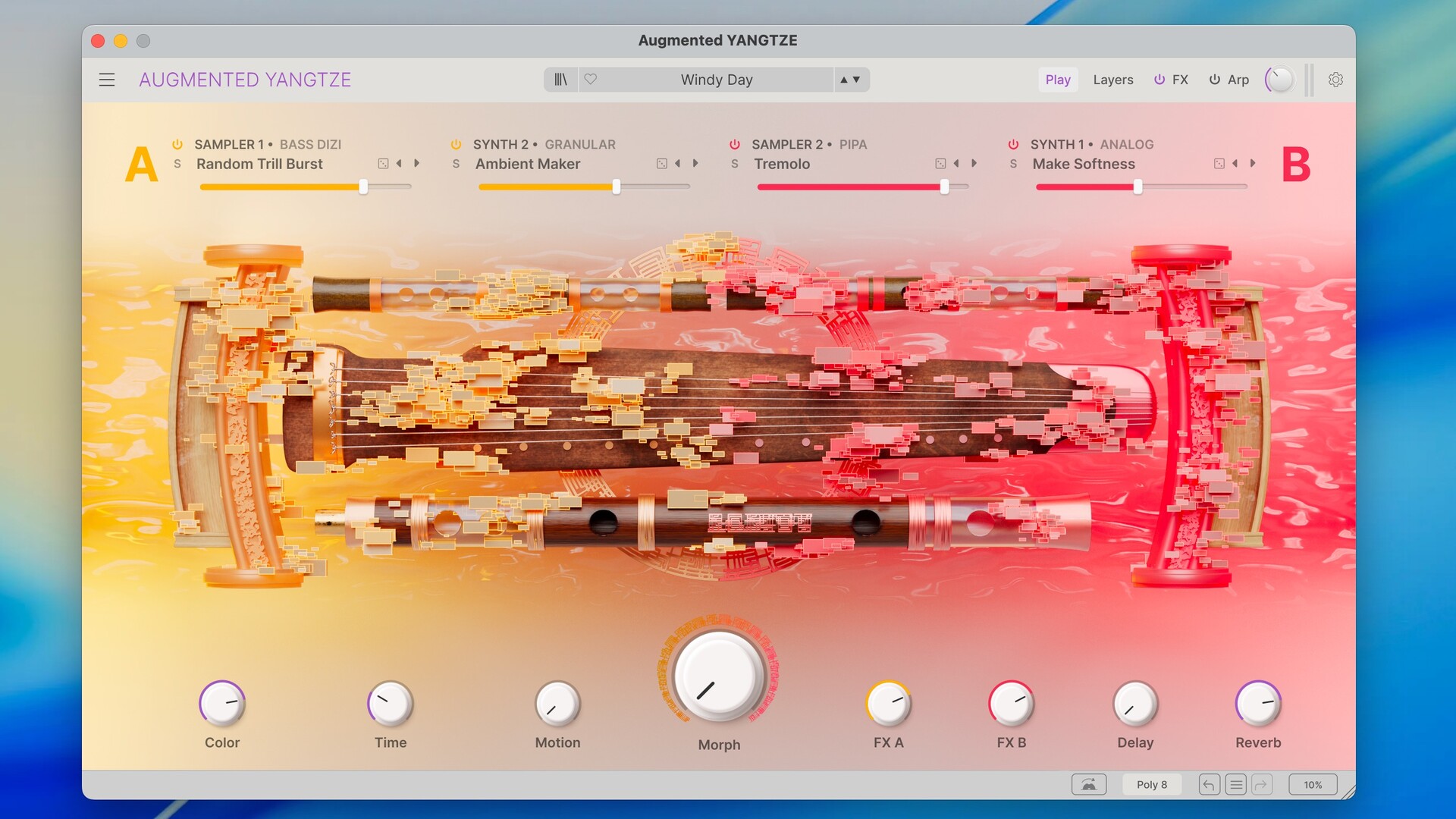This screenshot has width=1456, height=819.
Task: Randomize Synth 1 with dice icon
Action: [x=1219, y=164]
